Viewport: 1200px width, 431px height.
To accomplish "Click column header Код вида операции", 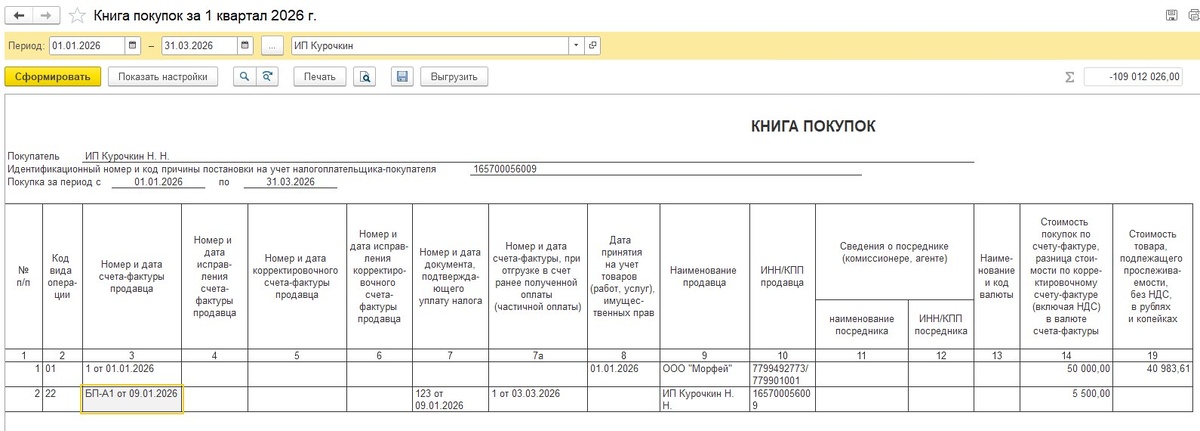I will click(x=61, y=277).
